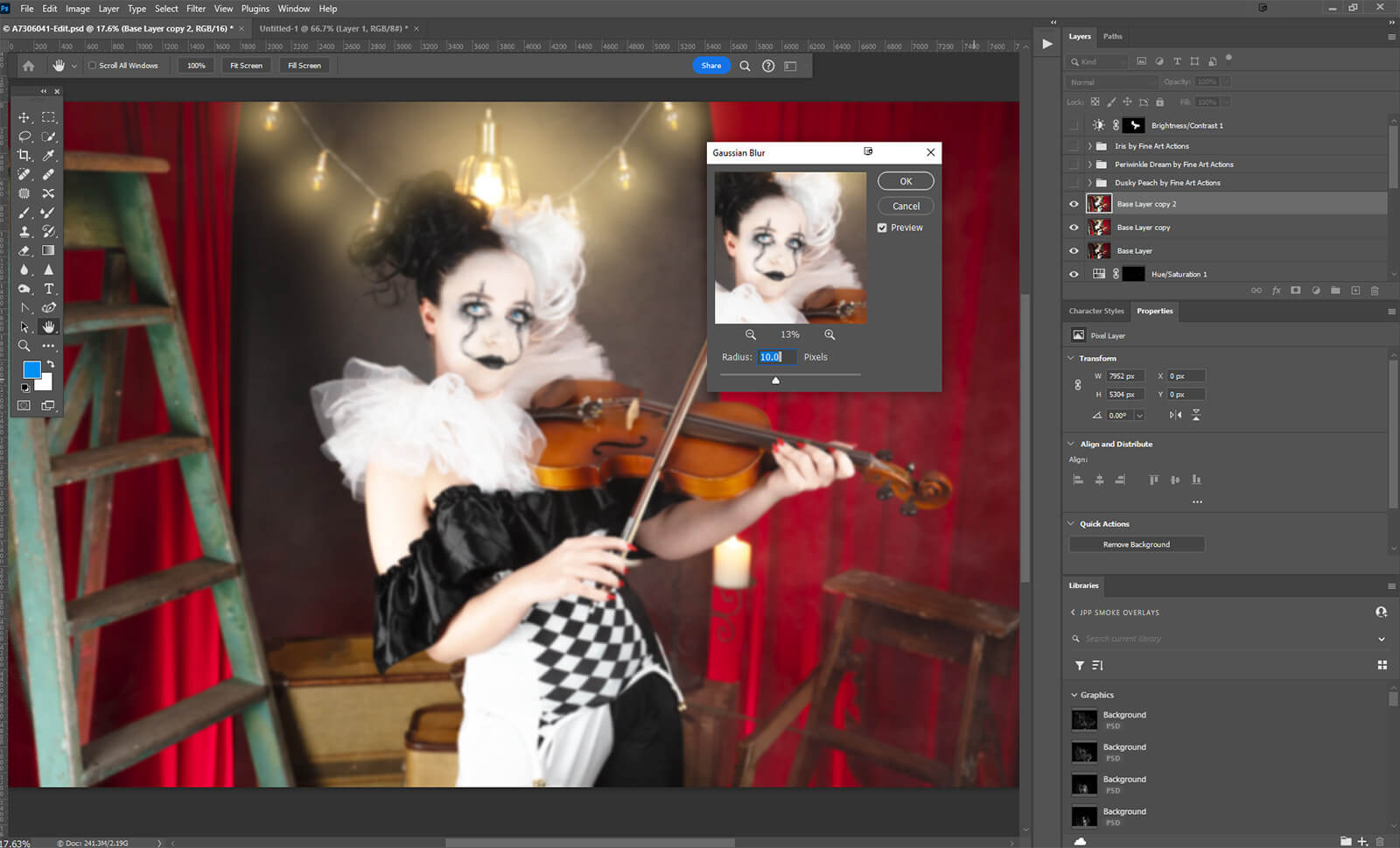Uncheck the Preview checkbox
The width and height of the screenshot is (1400, 848).
click(x=882, y=228)
